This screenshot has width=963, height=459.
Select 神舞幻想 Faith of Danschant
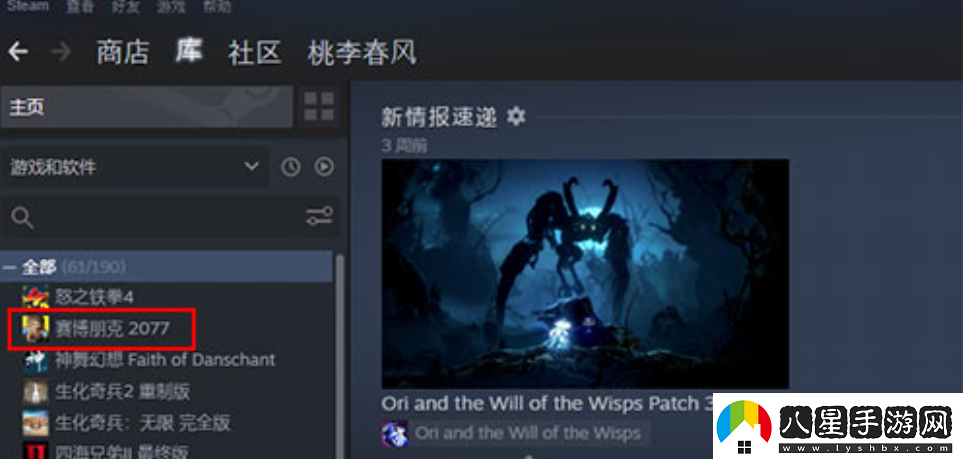point(166,359)
